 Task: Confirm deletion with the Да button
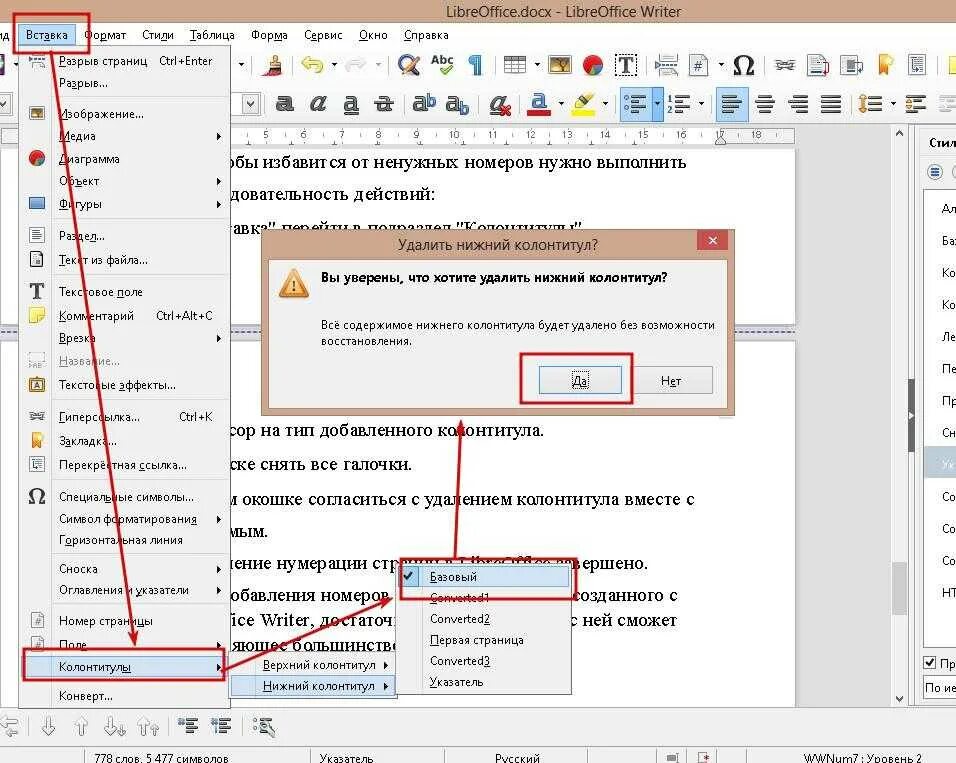point(580,381)
